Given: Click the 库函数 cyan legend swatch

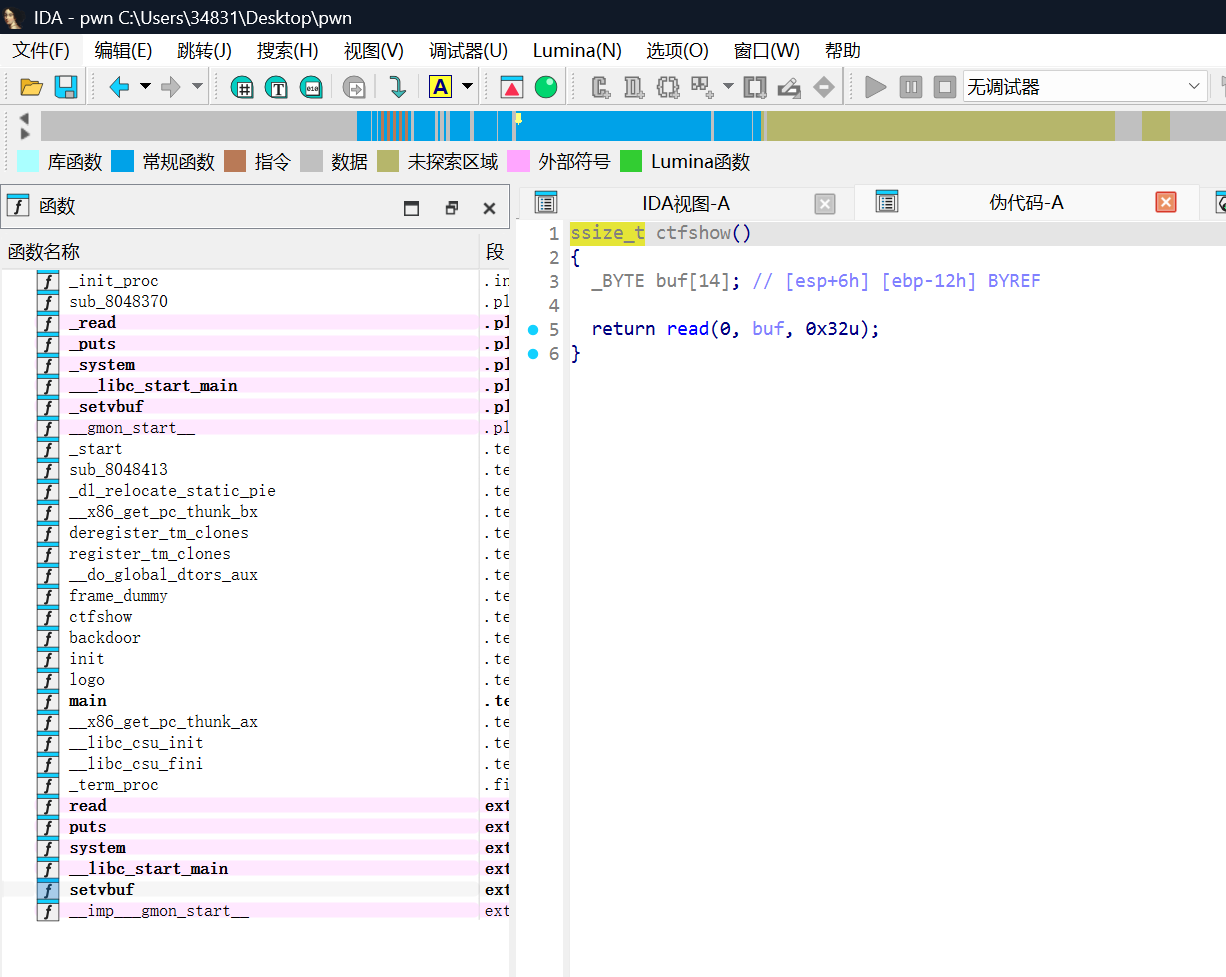Looking at the screenshot, I should pyautogui.click(x=29, y=161).
